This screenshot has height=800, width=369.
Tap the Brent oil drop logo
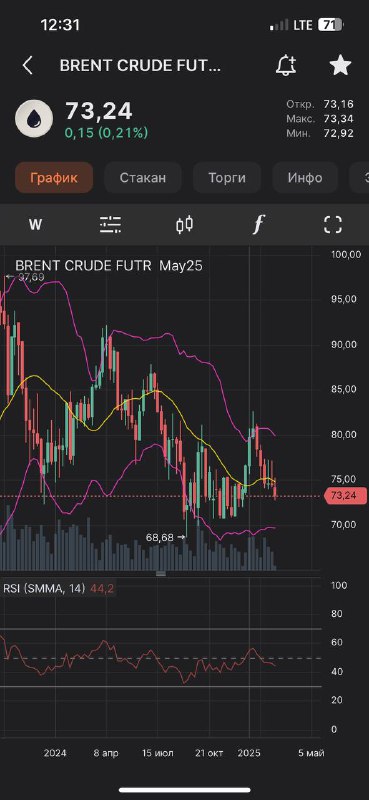point(33,117)
